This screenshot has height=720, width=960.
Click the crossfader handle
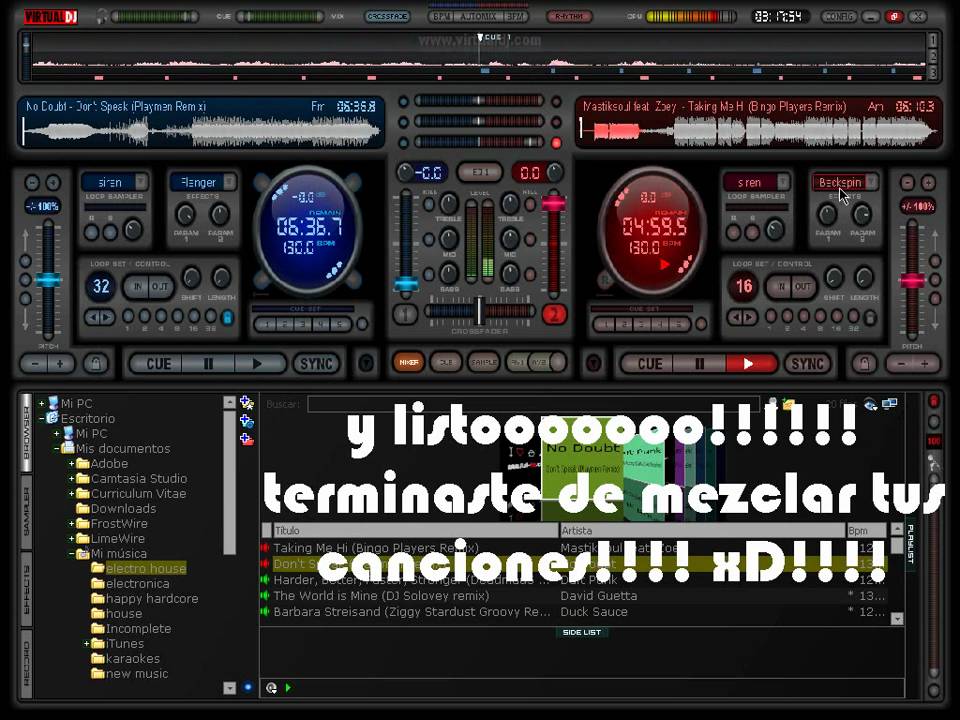[481, 311]
